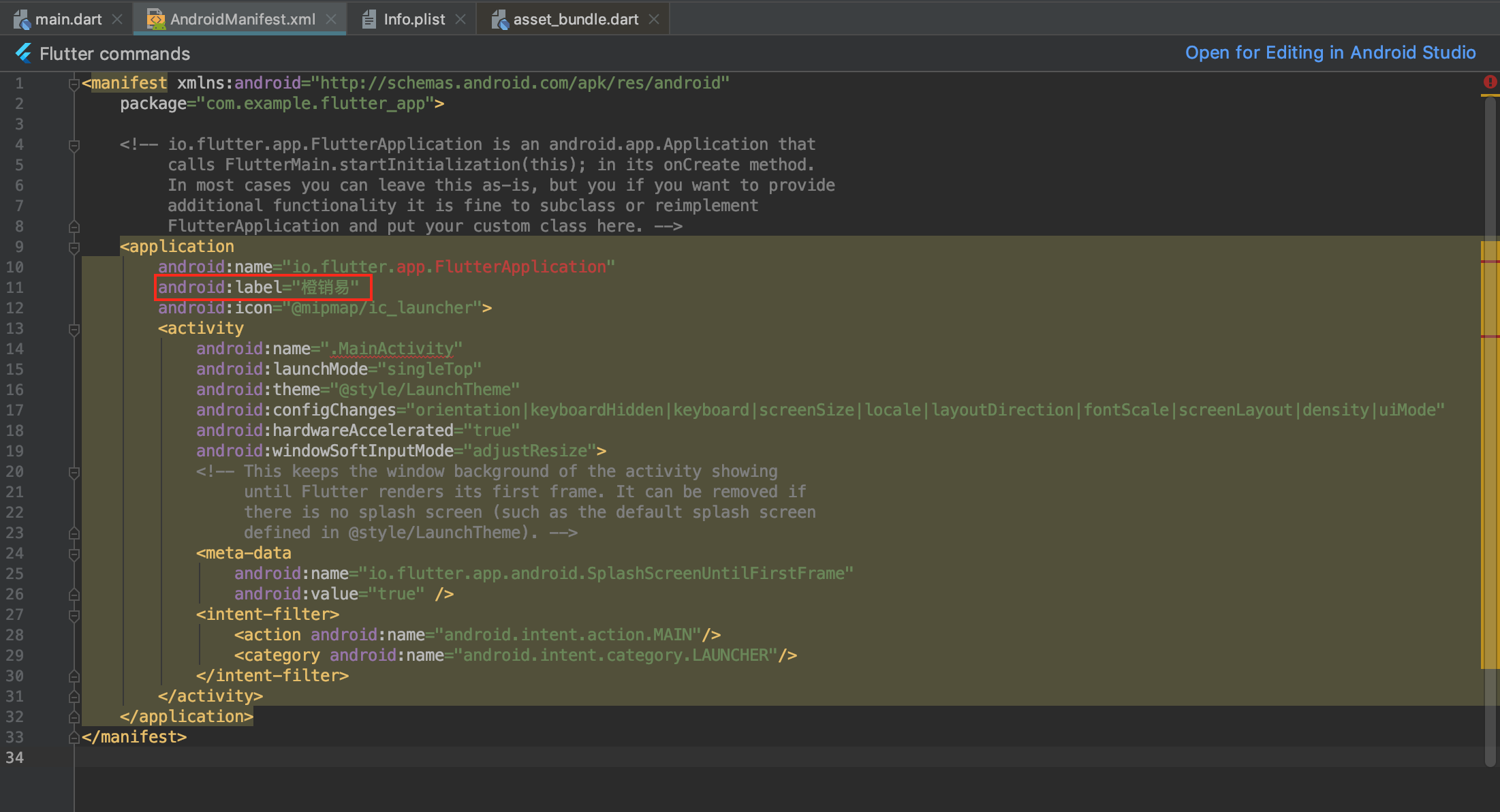This screenshot has height=812, width=1500.
Task: Click the asset_bundle.dart file icon
Action: (x=500, y=20)
